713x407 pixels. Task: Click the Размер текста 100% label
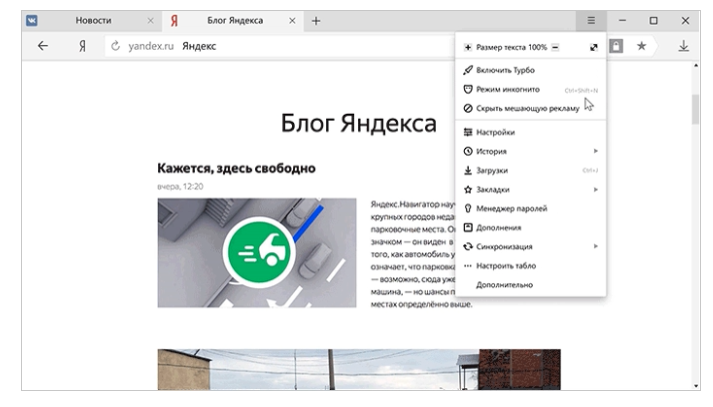click(511, 47)
